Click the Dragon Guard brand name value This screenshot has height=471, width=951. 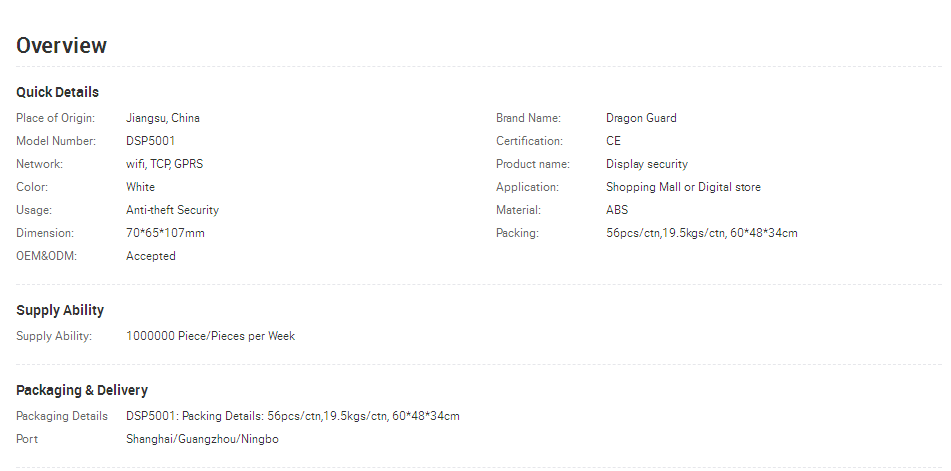[x=641, y=118]
